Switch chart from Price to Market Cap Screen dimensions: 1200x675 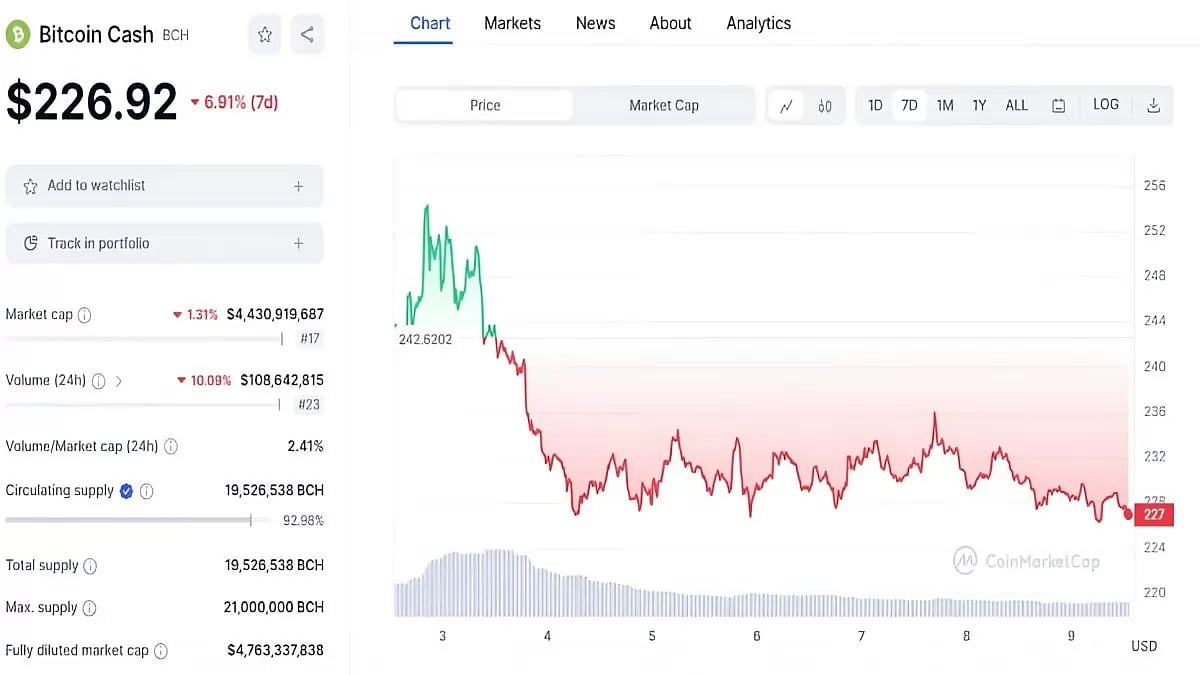coord(663,104)
